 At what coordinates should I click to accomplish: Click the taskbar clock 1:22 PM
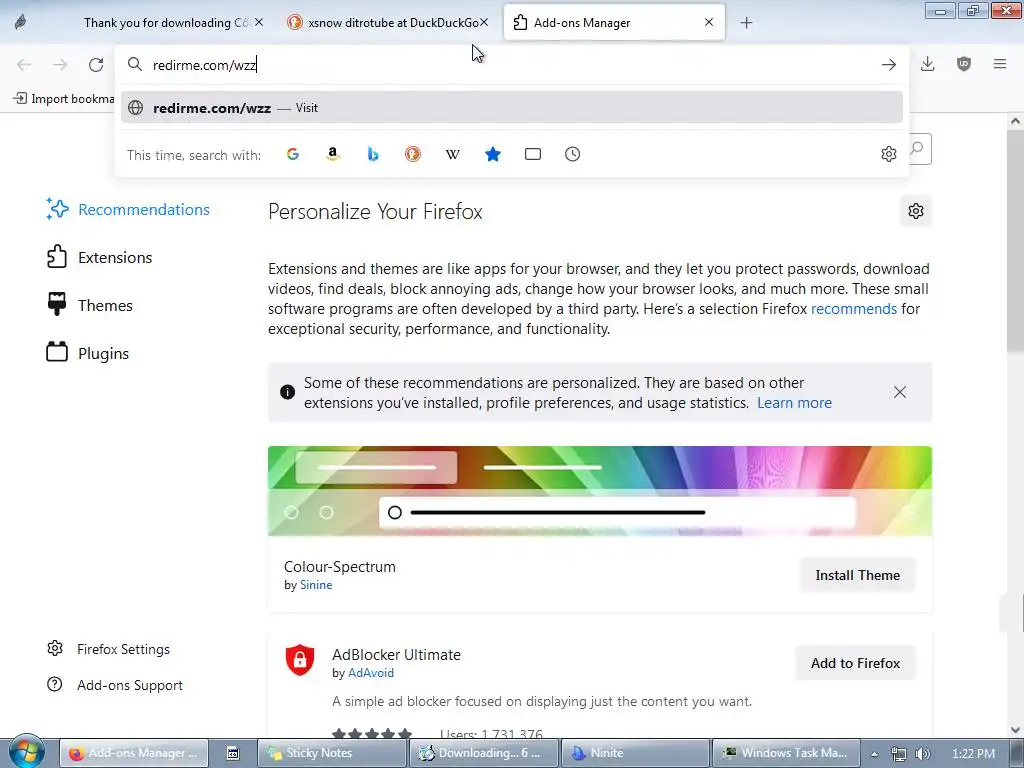point(973,754)
